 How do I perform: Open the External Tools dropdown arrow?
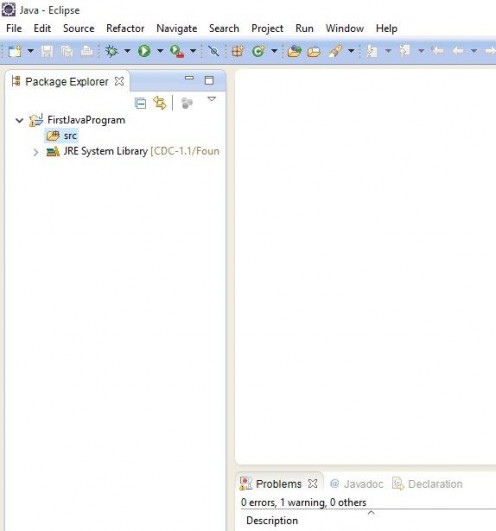[x=193, y=51]
